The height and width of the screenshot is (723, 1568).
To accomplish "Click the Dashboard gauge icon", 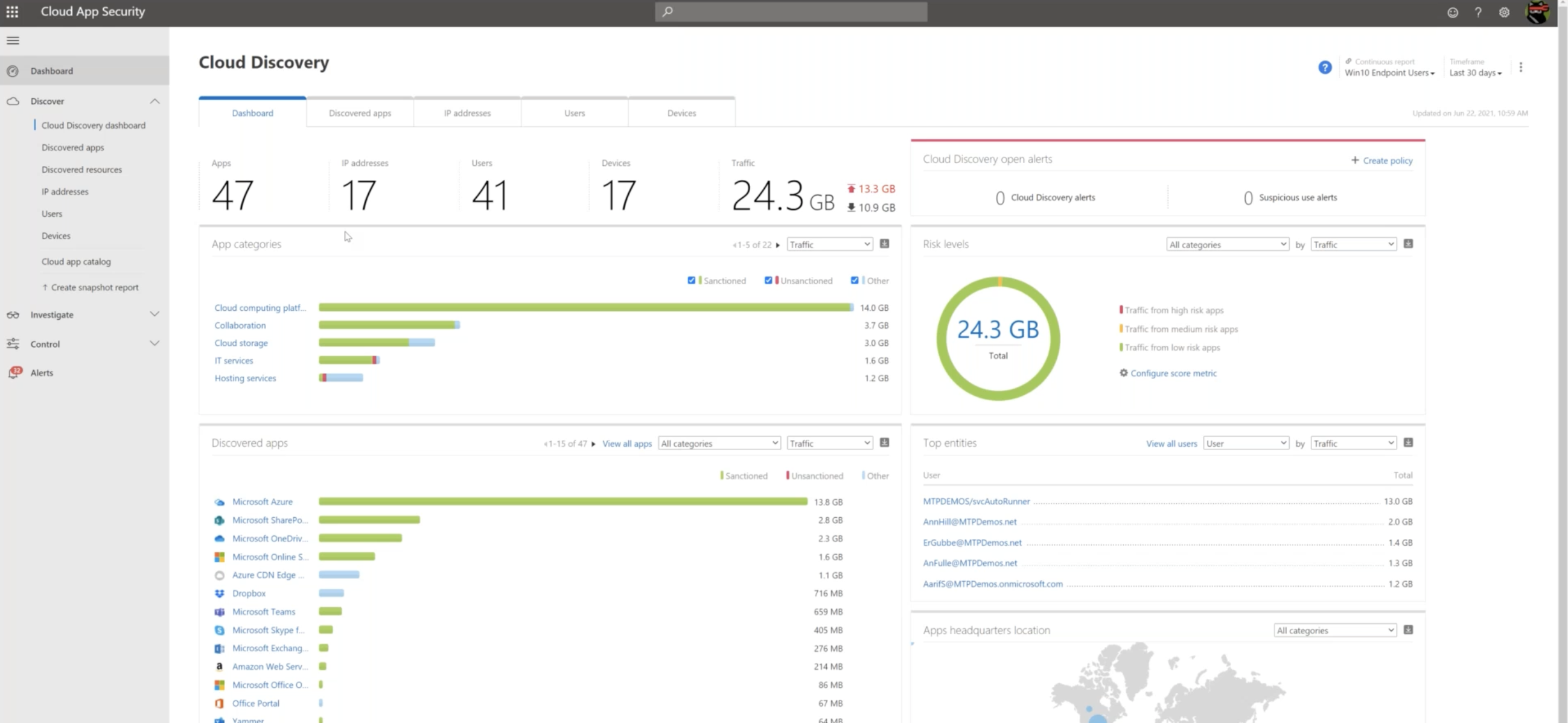I will pyautogui.click(x=13, y=71).
